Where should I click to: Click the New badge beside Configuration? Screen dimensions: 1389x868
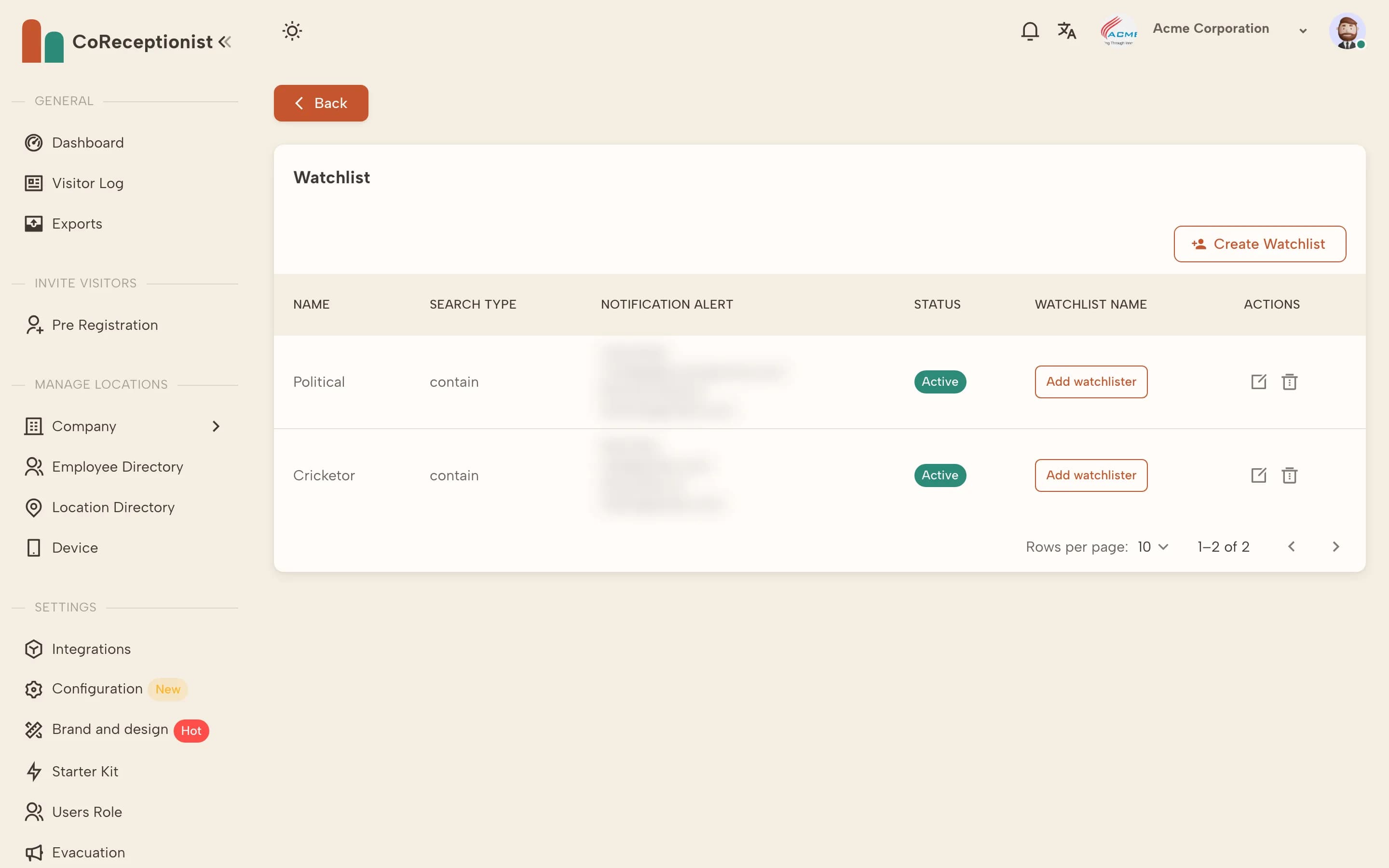coord(168,690)
